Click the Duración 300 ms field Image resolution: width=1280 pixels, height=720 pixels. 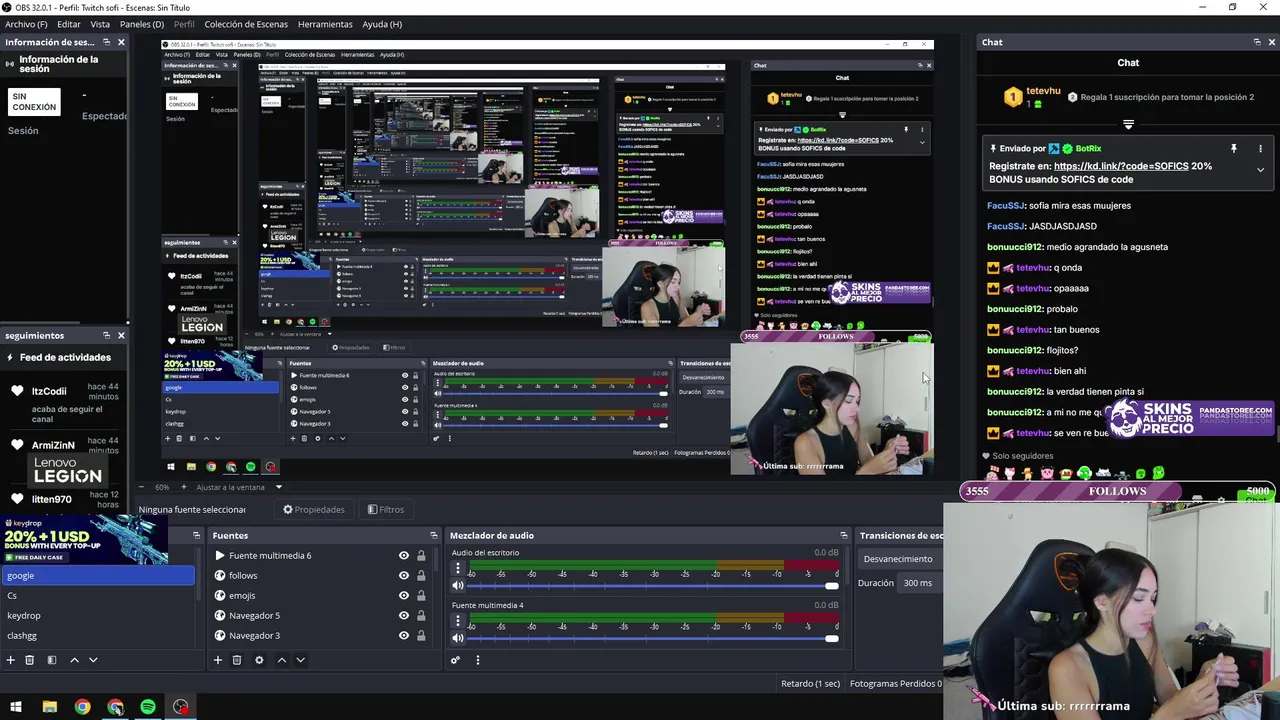click(x=919, y=583)
